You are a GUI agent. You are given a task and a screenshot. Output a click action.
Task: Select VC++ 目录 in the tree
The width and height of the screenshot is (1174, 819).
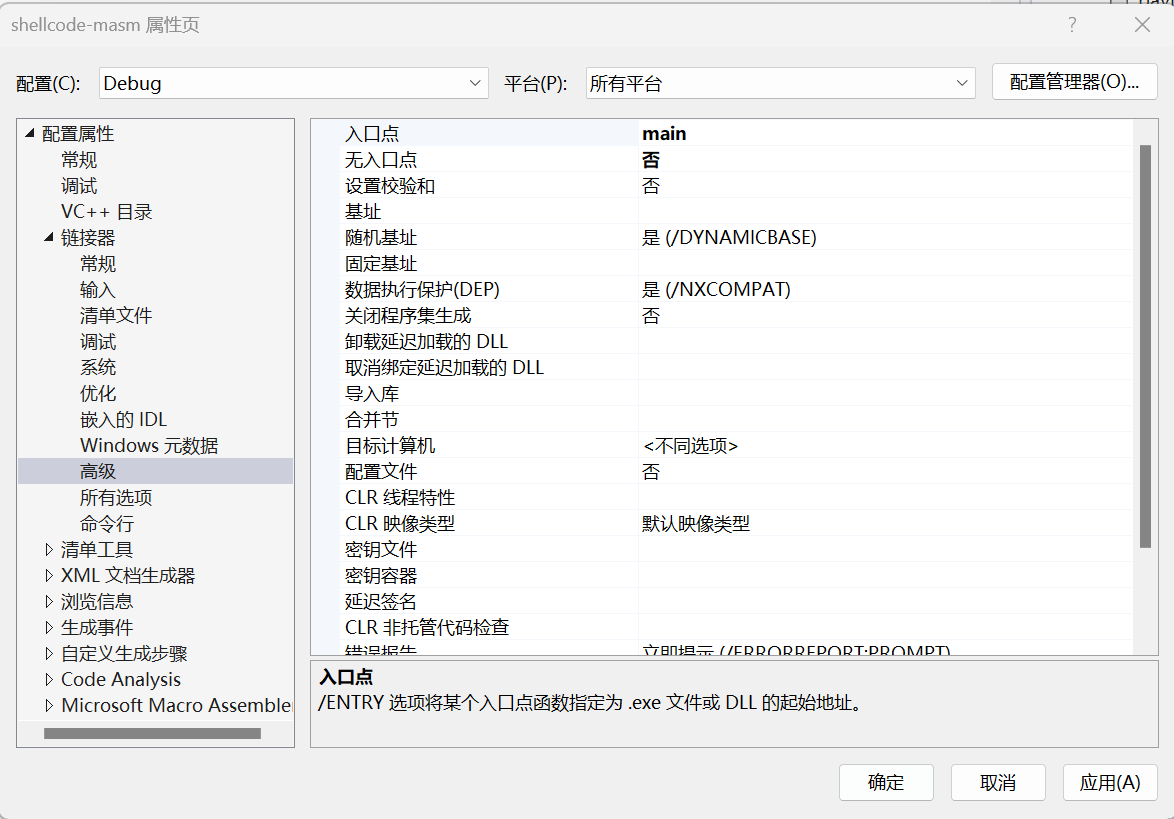pos(106,212)
